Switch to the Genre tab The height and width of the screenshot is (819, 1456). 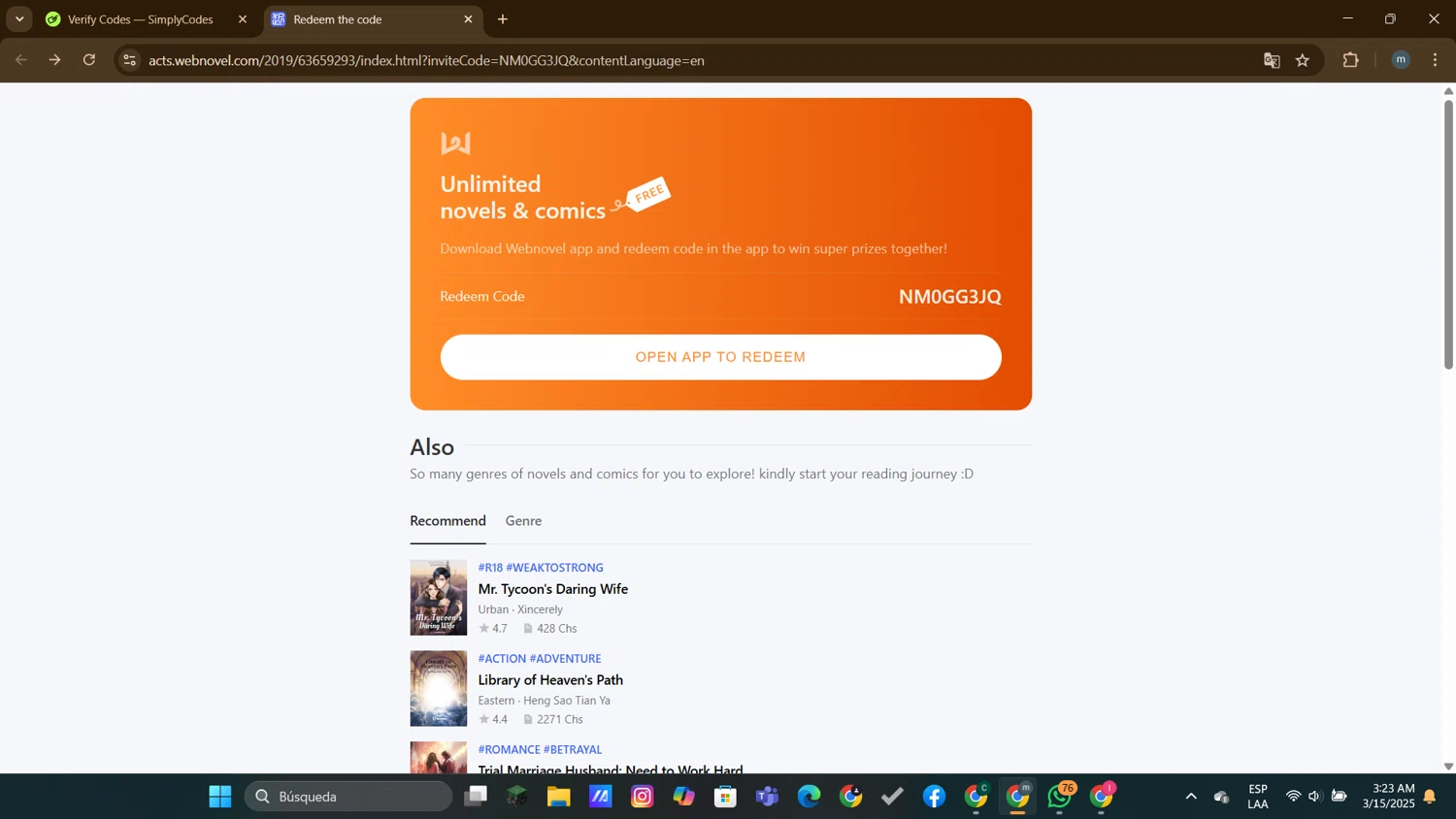523,521
